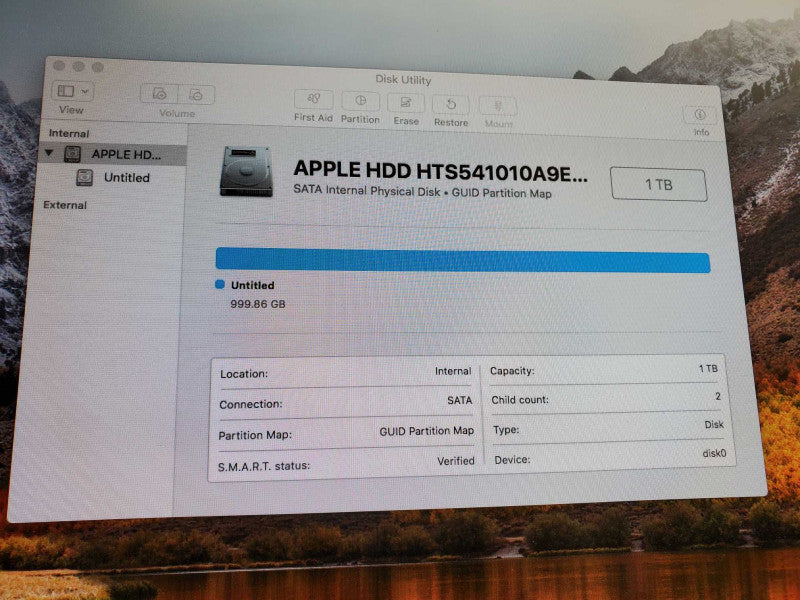Click the Disk Utility window title
This screenshot has width=800, height=600.
click(x=403, y=80)
